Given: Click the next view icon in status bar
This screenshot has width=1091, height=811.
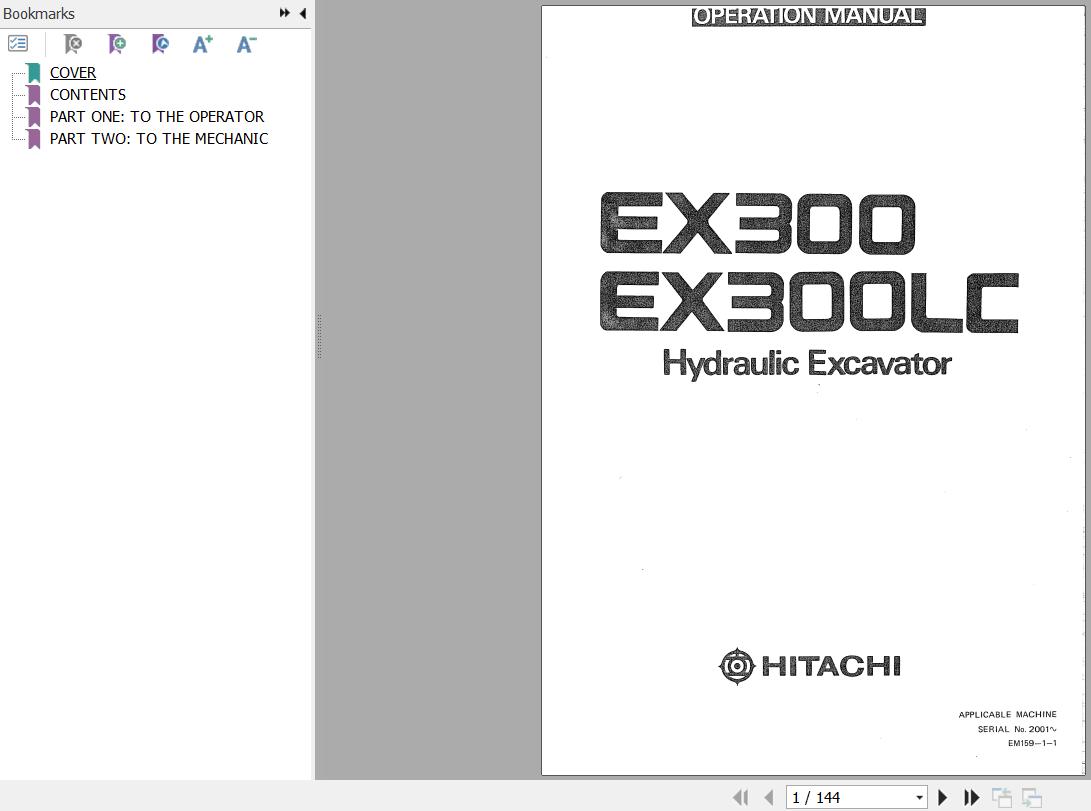Looking at the screenshot, I should (x=1032, y=797).
